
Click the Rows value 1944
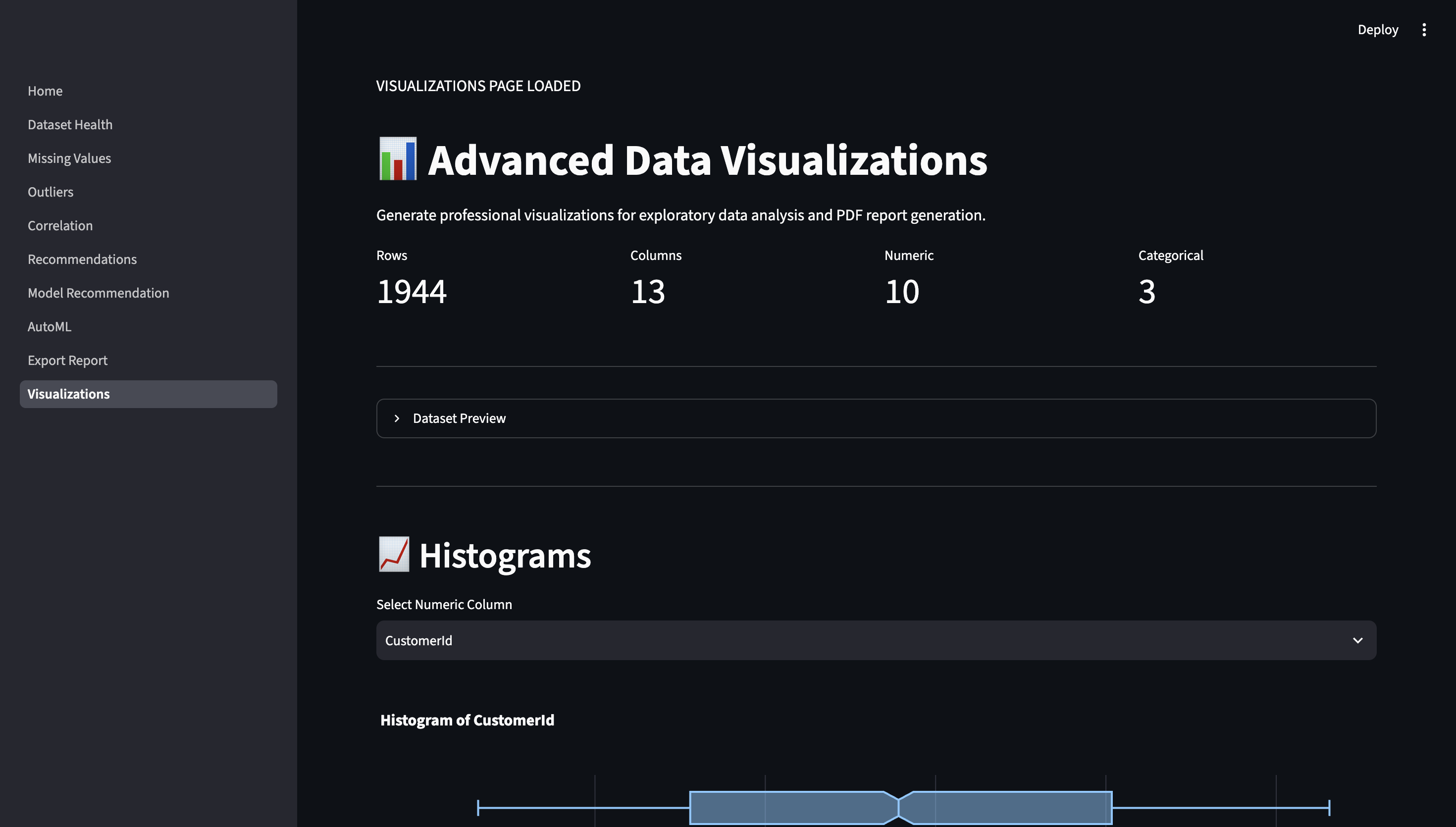tap(412, 292)
